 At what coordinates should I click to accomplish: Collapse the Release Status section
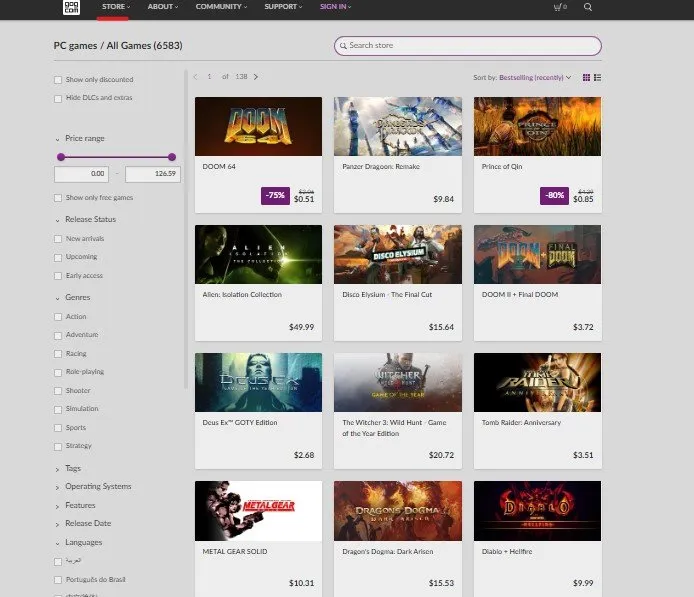(x=85, y=220)
